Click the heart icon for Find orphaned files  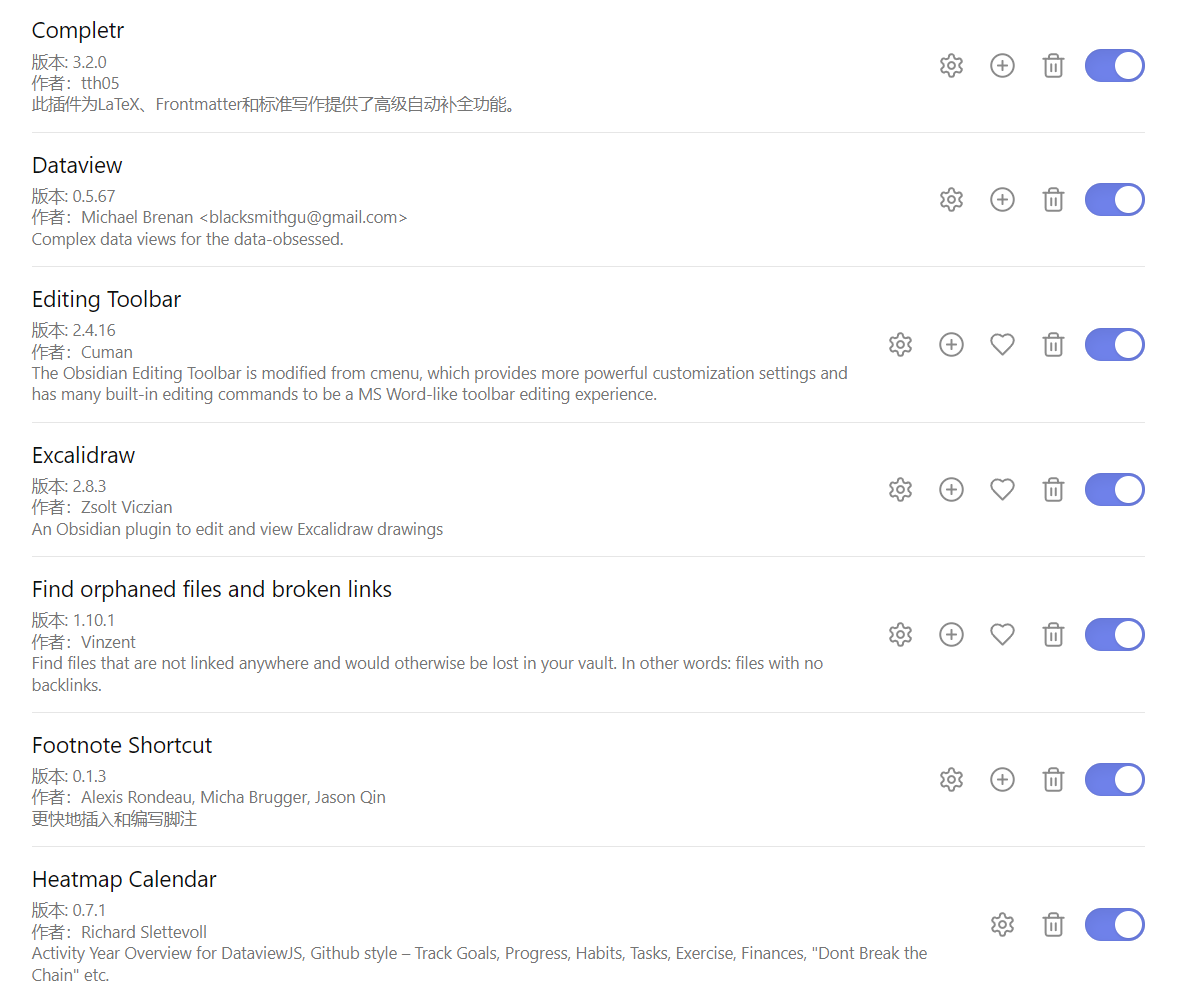(1002, 635)
